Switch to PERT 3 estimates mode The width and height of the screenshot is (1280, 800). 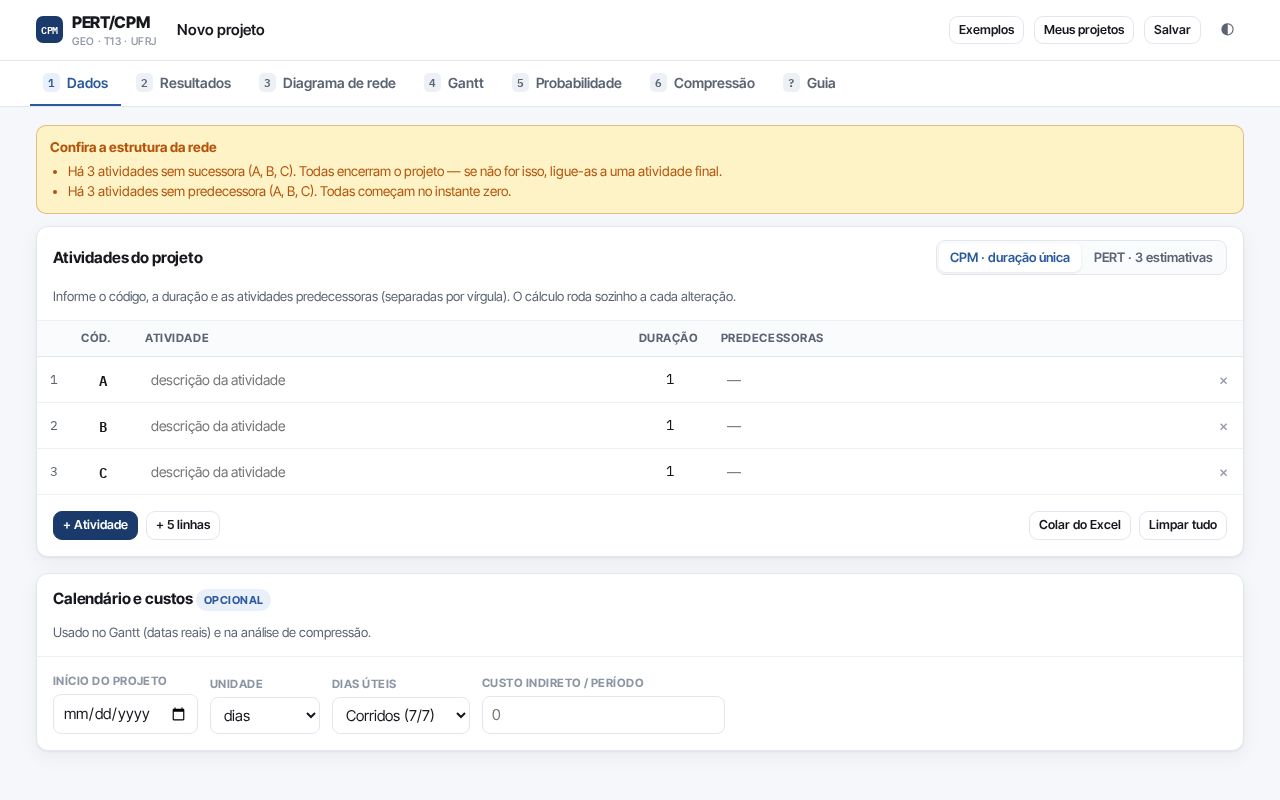1153,258
